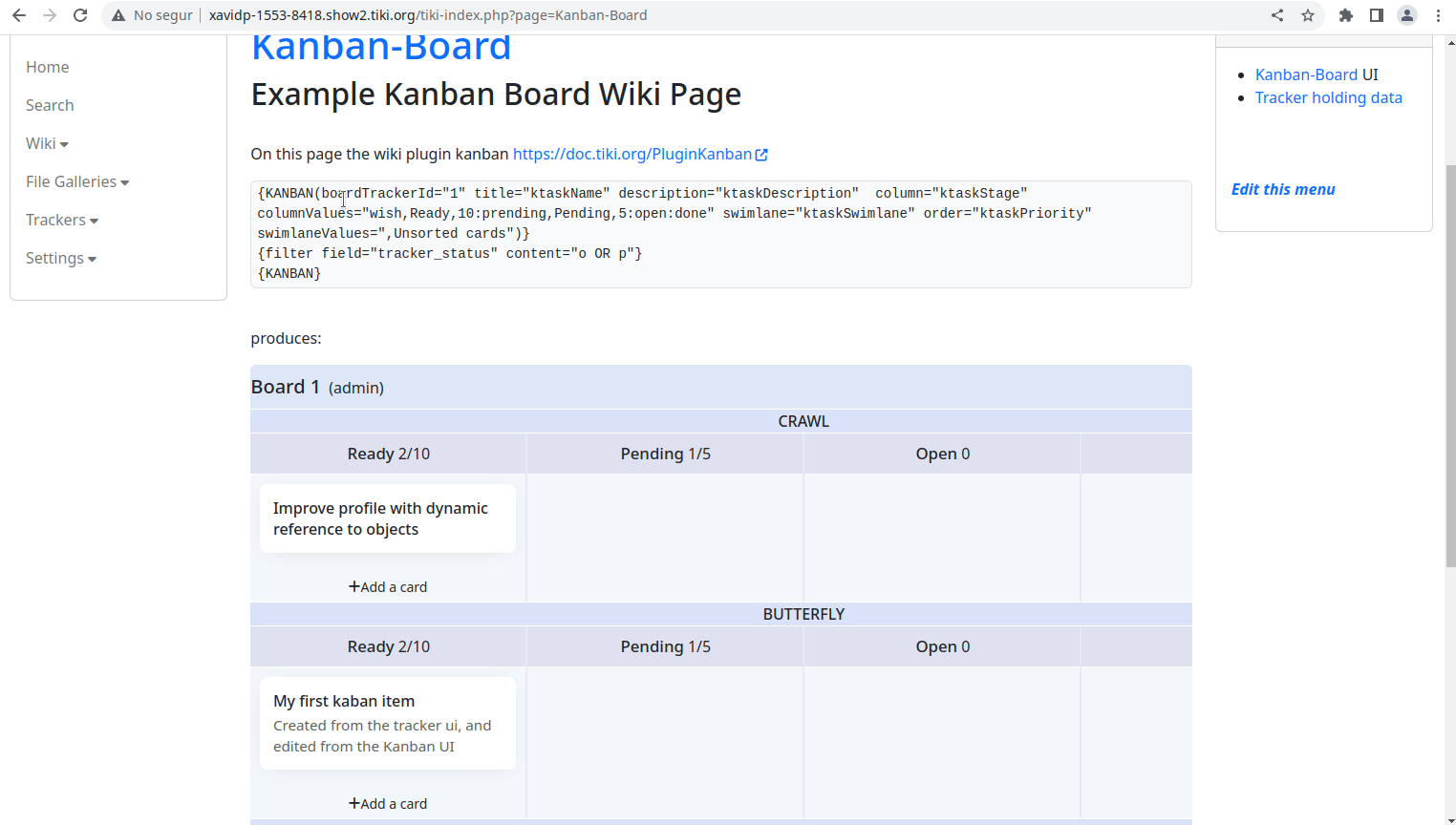Expand the Settings sidebar menu
The width and height of the screenshot is (1456, 825).
tap(61, 258)
